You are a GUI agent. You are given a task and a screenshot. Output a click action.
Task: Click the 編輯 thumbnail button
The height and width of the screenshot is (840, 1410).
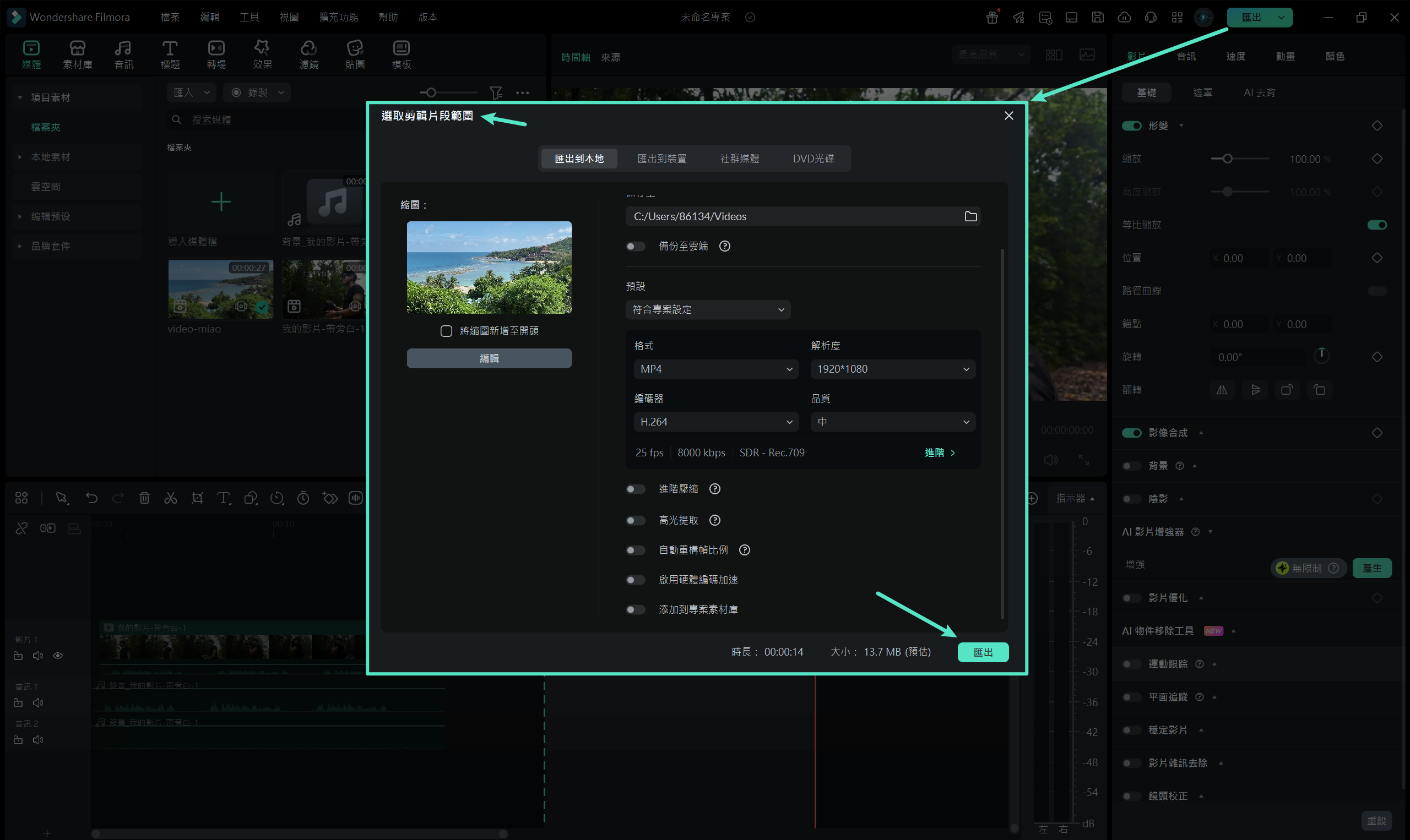click(489, 358)
